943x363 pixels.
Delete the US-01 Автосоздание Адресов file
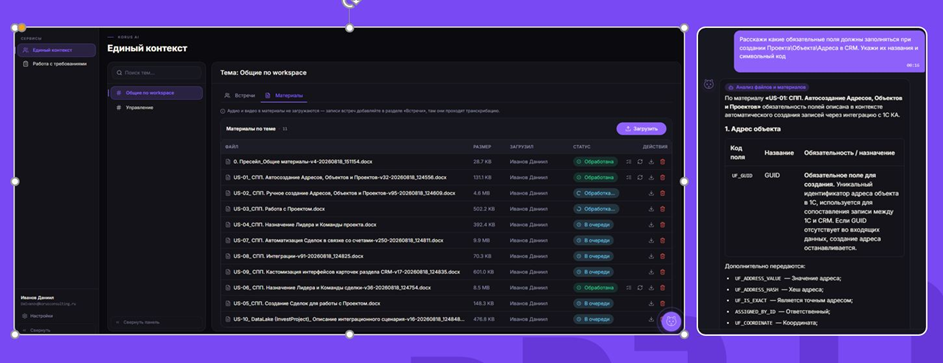(663, 177)
